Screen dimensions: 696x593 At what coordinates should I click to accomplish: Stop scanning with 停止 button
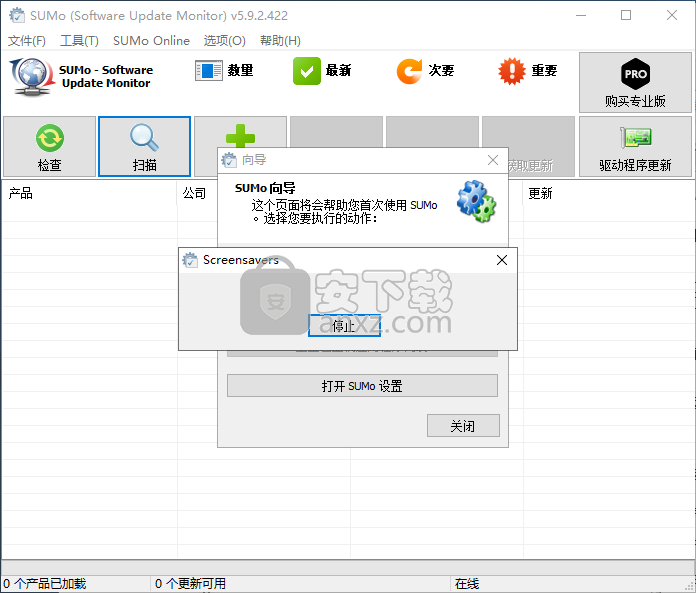click(344, 325)
